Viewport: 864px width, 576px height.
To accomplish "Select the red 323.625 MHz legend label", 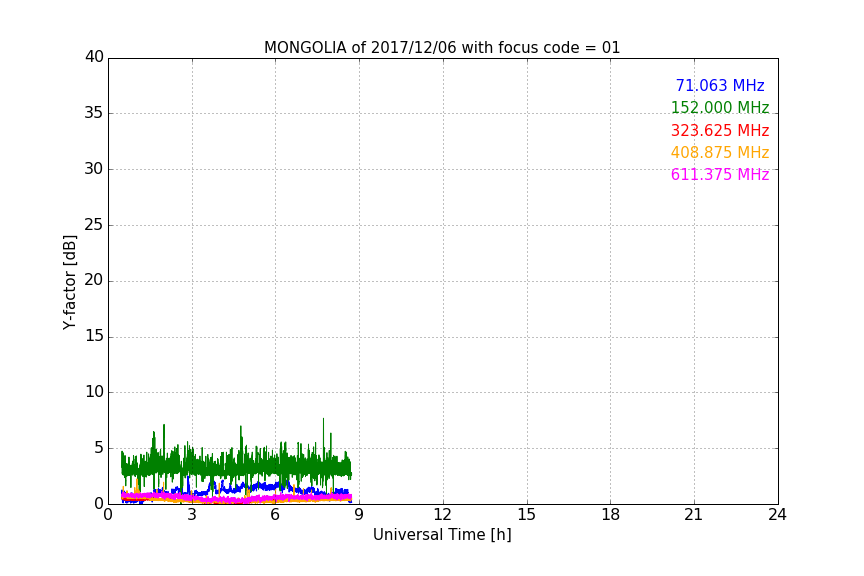I will tap(720, 130).
